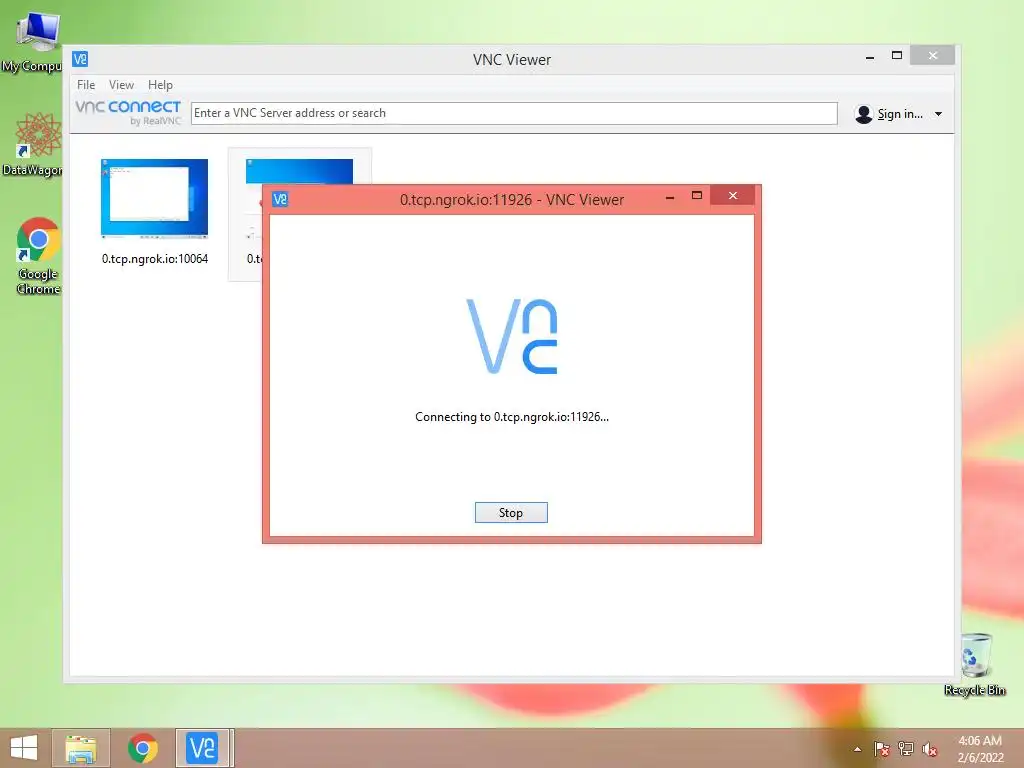
Task: Stop the connection to 0.tcp.ngrok.io:11926
Action: pos(511,513)
